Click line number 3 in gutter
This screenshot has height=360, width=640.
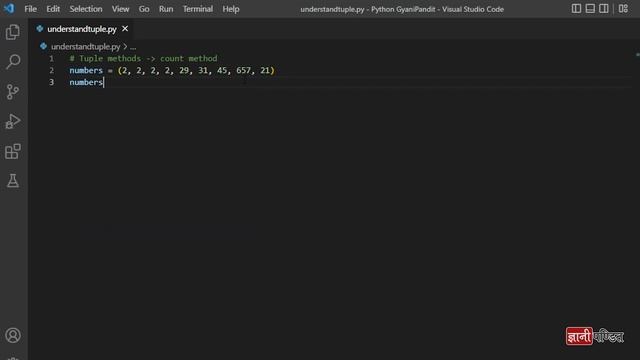pos(51,82)
